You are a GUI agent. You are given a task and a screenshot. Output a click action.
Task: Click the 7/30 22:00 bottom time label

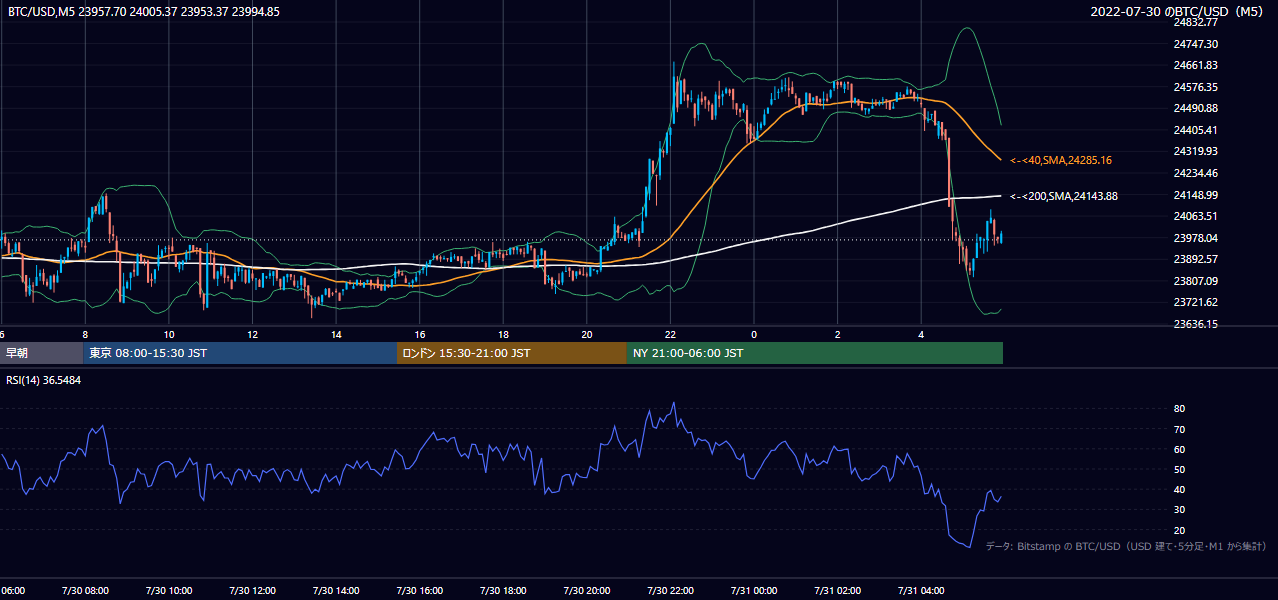point(670,591)
